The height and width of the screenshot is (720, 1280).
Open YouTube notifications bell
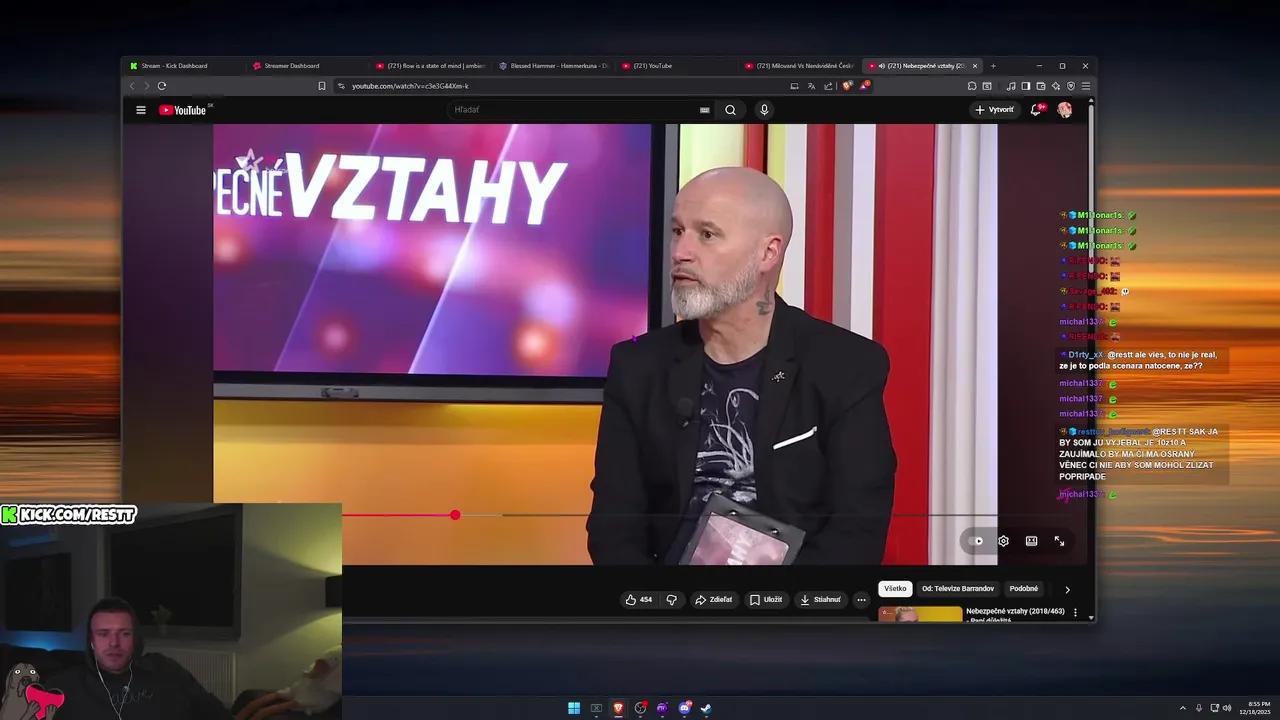1035,110
